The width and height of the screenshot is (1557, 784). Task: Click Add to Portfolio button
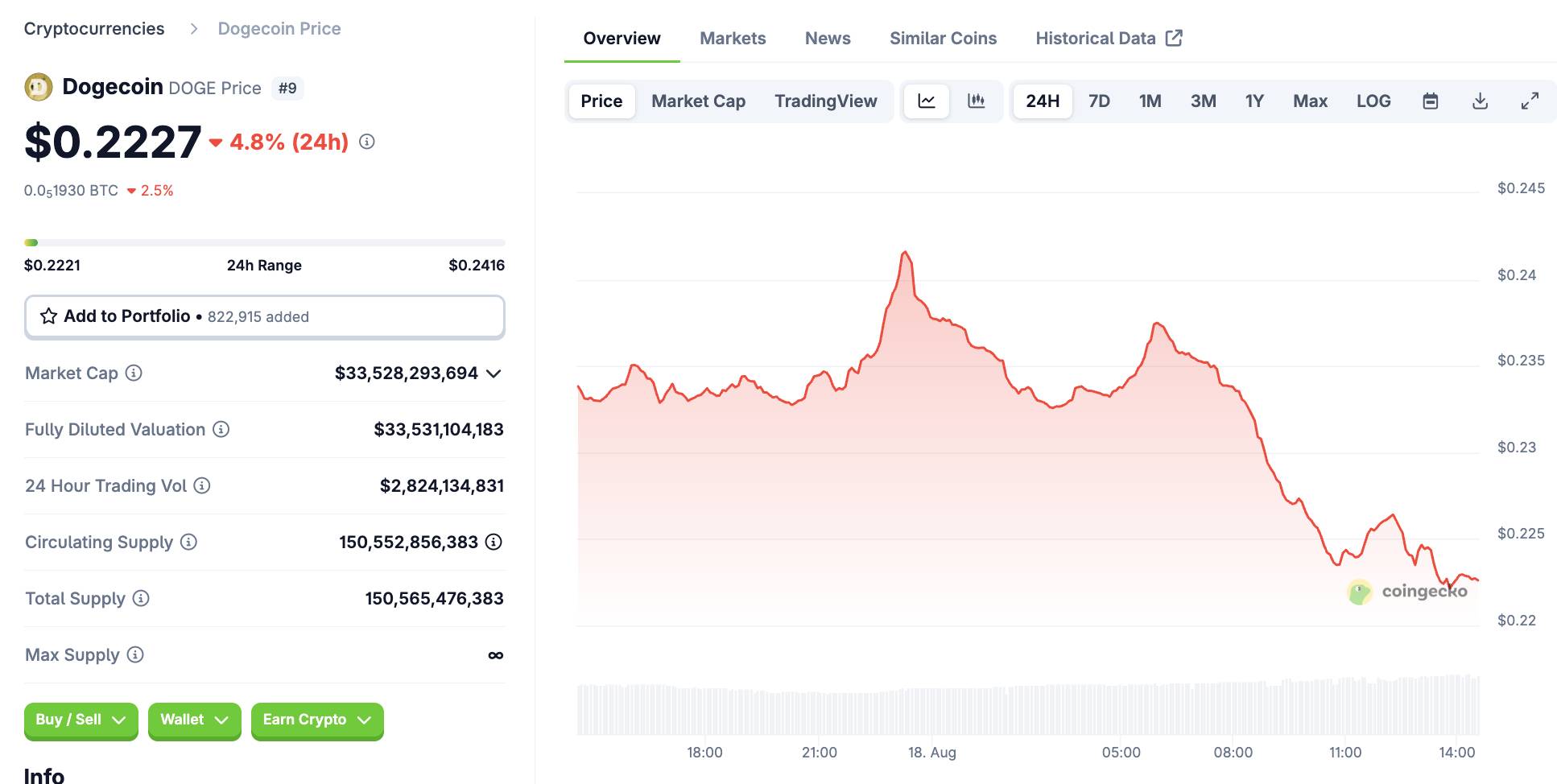pyautogui.click(x=265, y=316)
